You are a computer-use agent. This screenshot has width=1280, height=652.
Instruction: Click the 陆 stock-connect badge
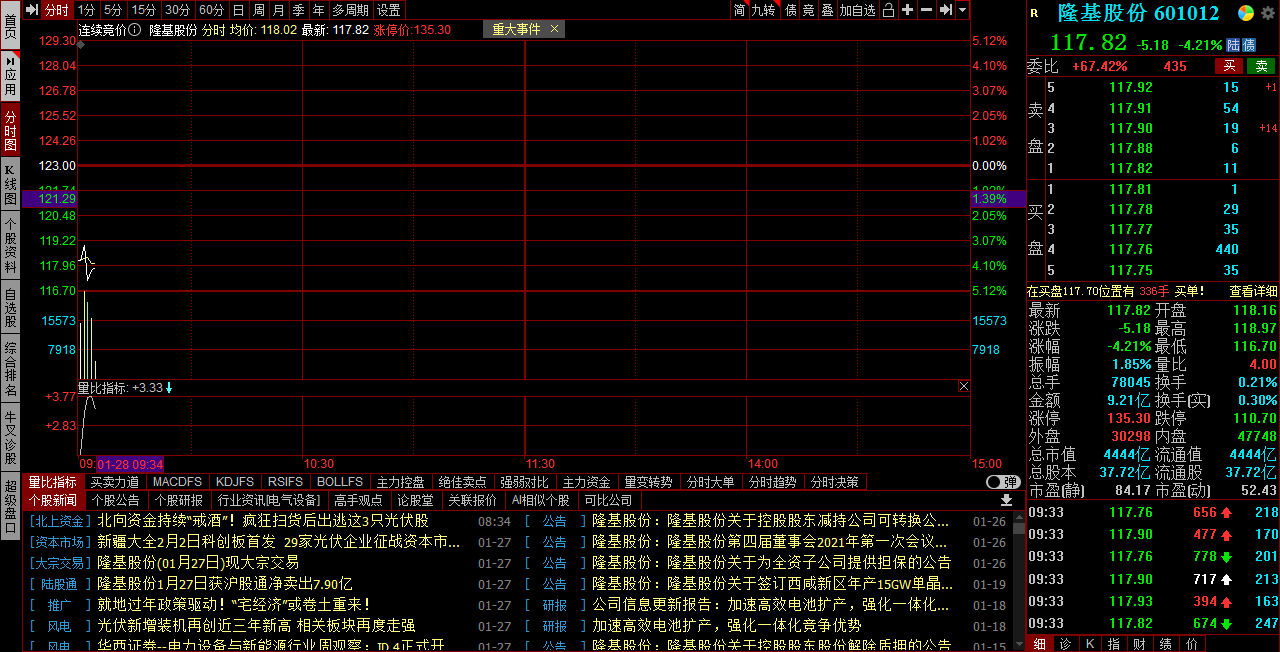click(x=1234, y=45)
